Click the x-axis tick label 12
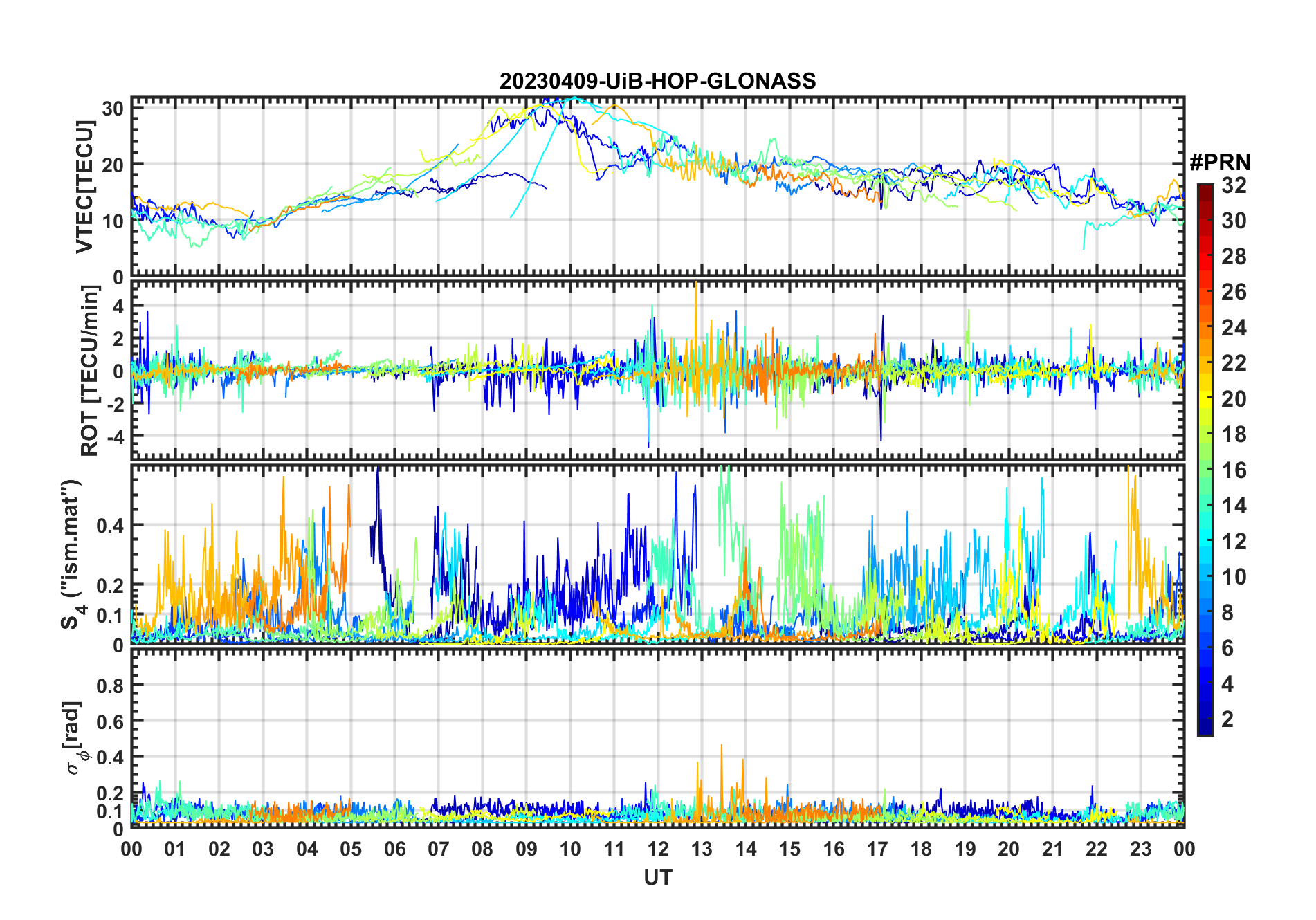Image resolution: width=1316 pixels, height=920 pixels. (x=657, y=849)
